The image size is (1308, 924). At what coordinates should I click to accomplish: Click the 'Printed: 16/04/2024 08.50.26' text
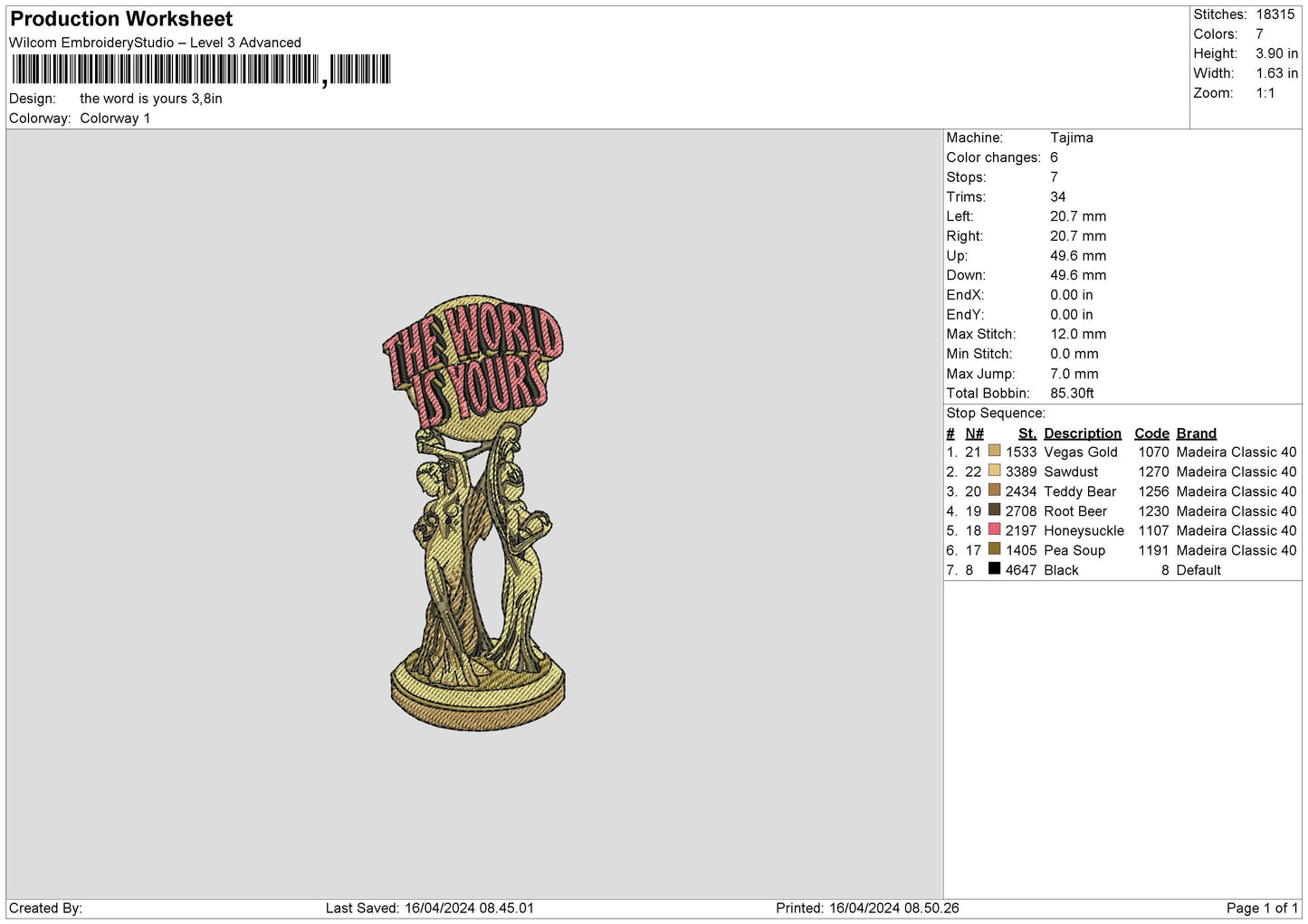click(867, 909)
